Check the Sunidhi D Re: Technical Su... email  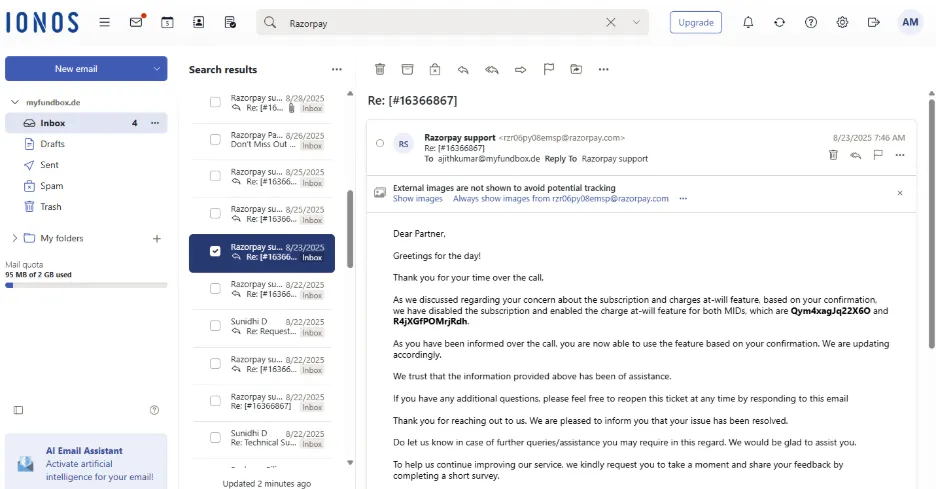215,438
